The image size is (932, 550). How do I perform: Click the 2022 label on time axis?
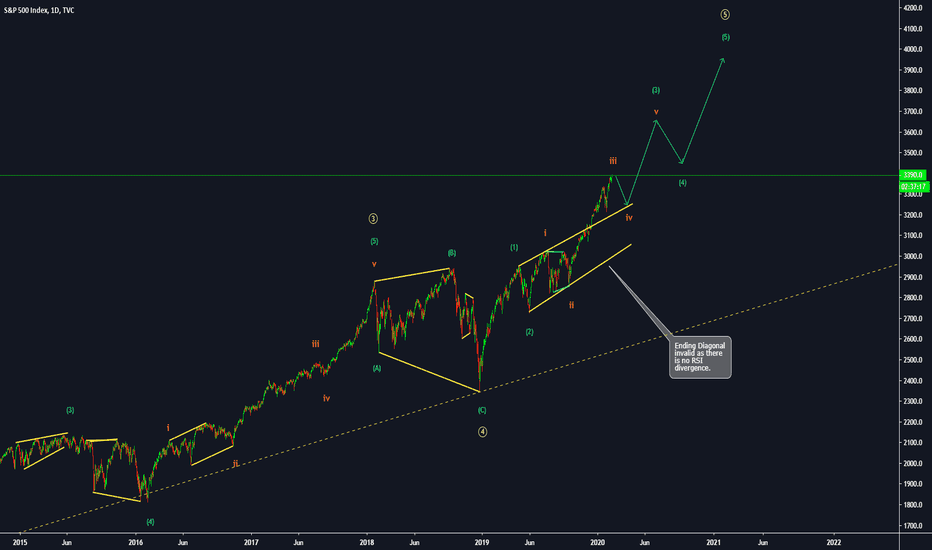pyautogui.click(x=834, y=542)
